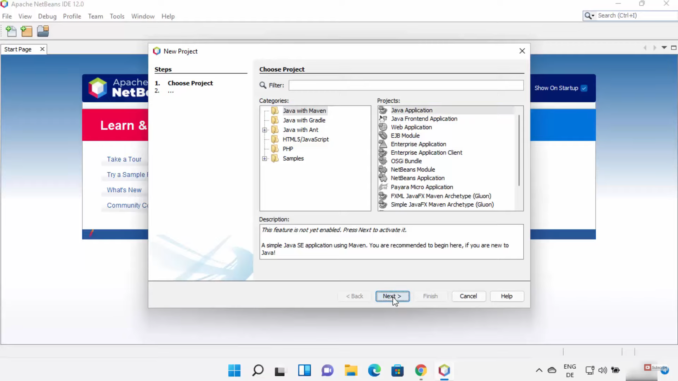
Task: Click the search magnifier icon in the toolbar
Action: [588, 16]
